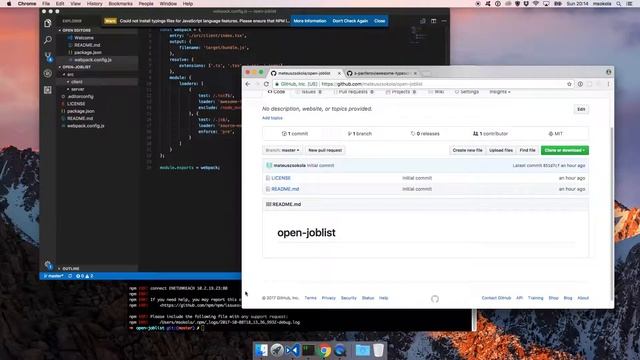The width and height of the screenshot is (640, 360).
Task: Open the Insights dropdown tab
Action: pos(500,92)
